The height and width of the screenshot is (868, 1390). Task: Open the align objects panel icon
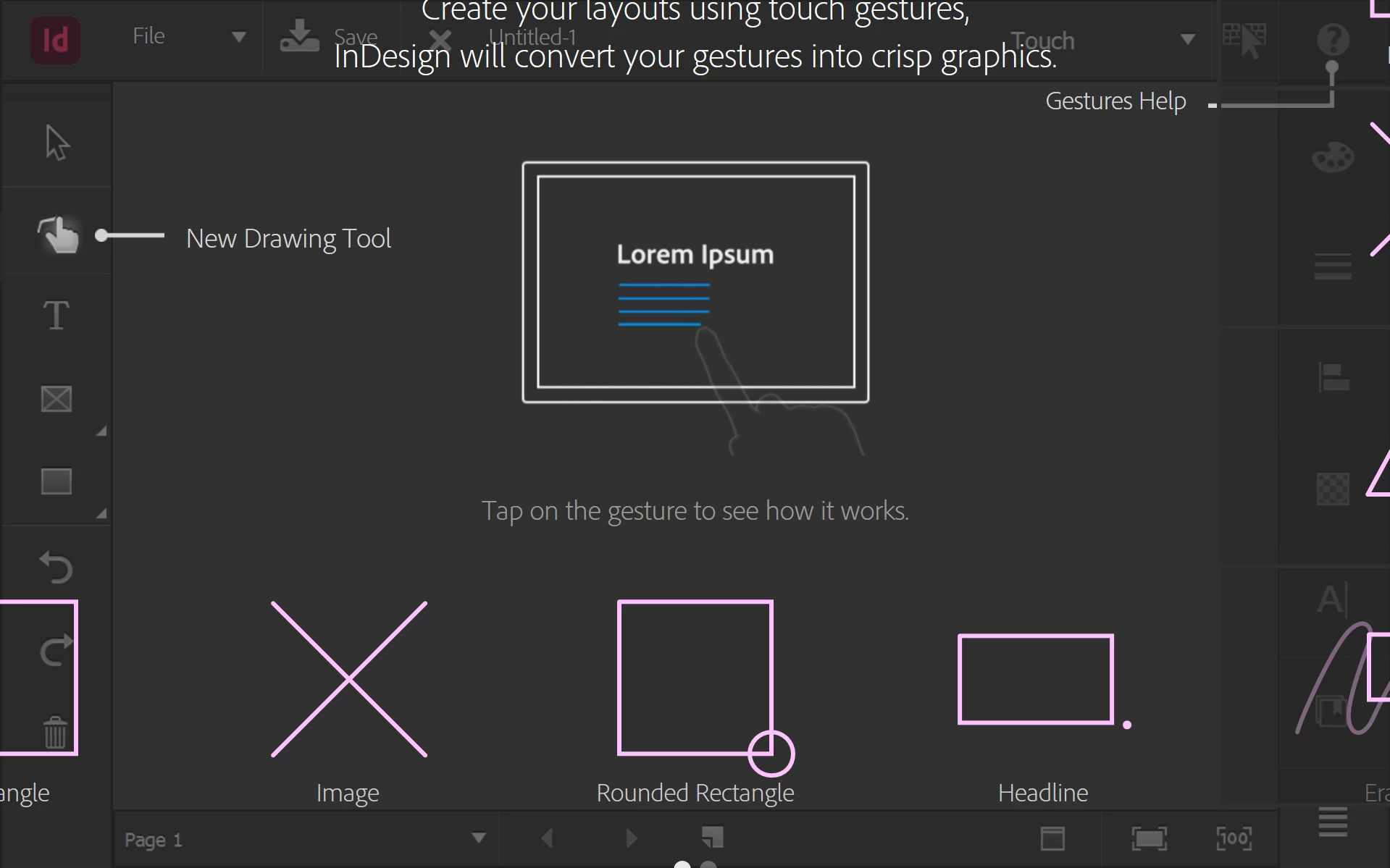point(1333,378)
